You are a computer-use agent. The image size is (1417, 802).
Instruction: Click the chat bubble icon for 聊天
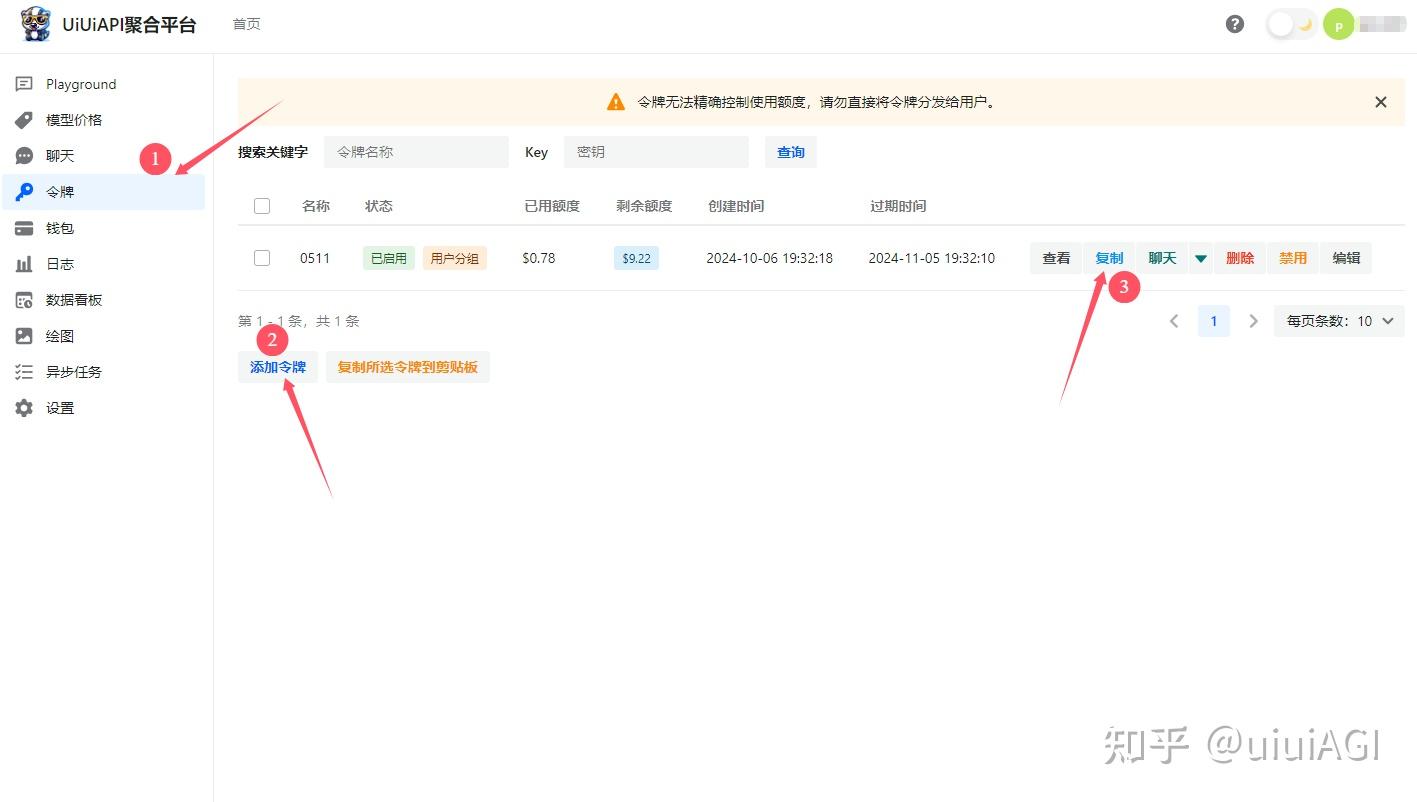click(24, 156)
